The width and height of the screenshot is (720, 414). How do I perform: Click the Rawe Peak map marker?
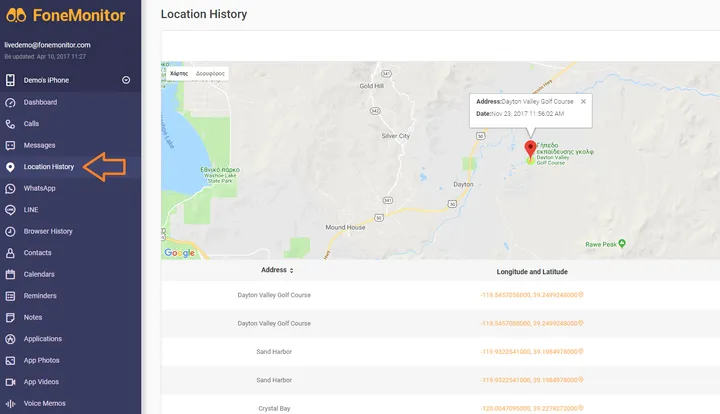pyautogui.click(x=622, y=243)
